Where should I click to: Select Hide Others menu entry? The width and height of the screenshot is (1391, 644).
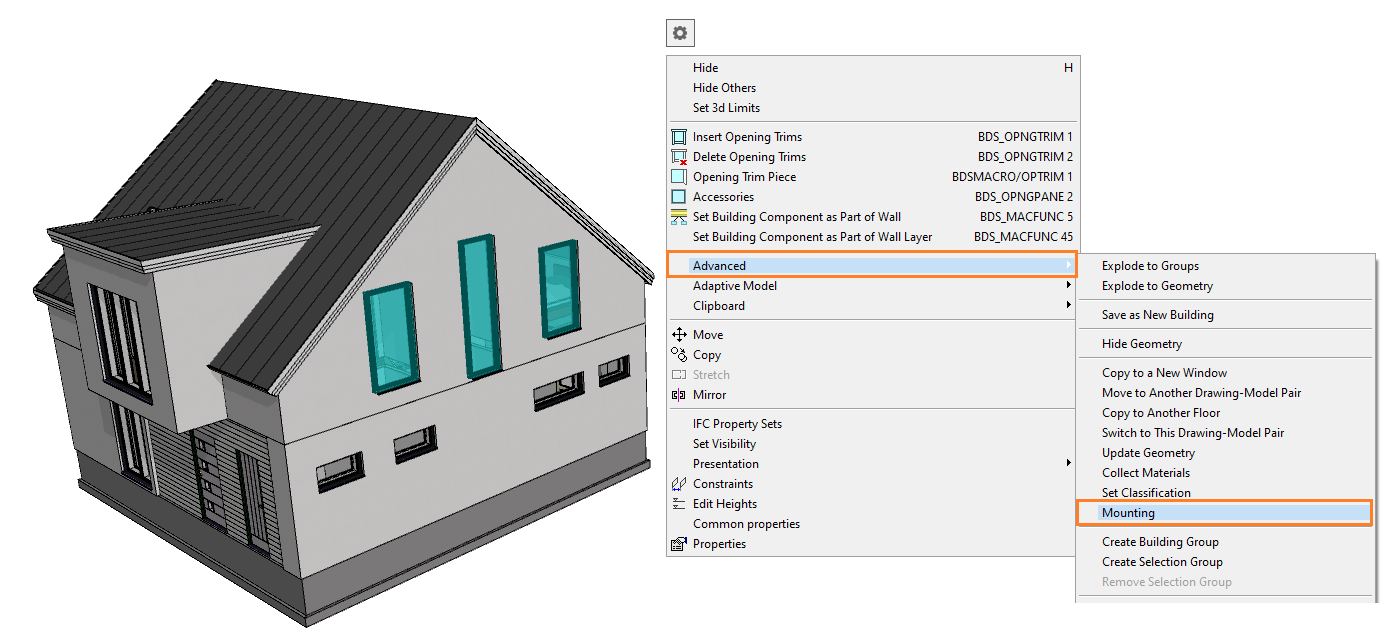724,88
